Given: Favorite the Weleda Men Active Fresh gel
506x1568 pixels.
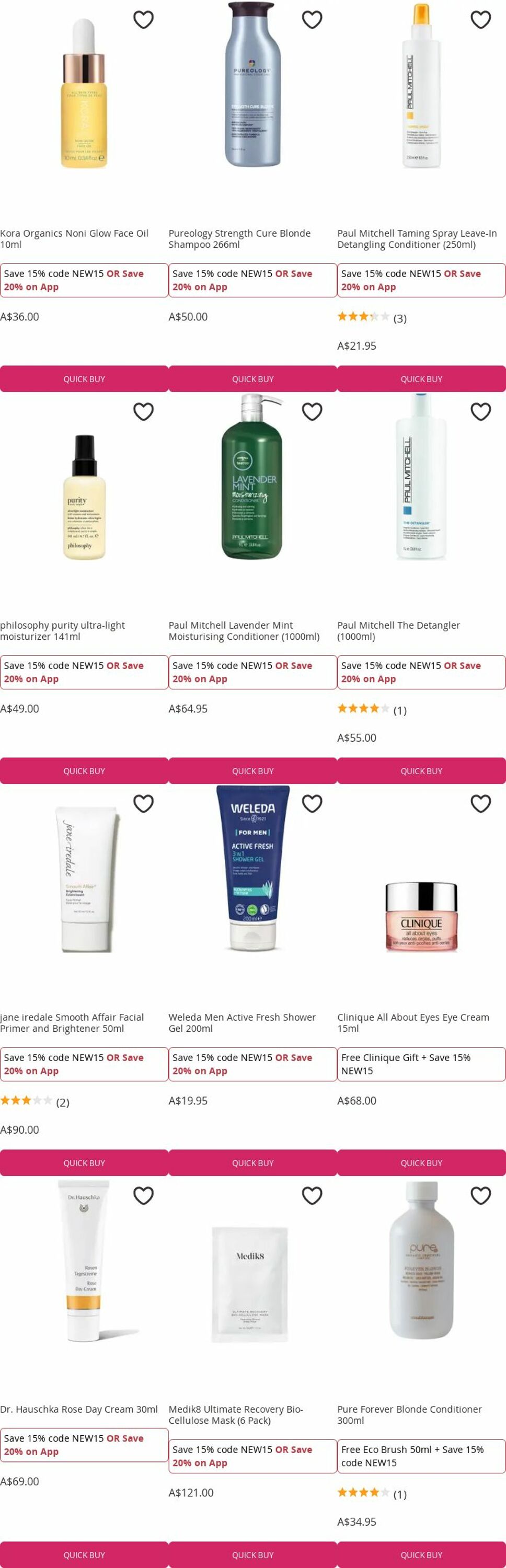Looking at the screenshot, I should pos(312,804).
